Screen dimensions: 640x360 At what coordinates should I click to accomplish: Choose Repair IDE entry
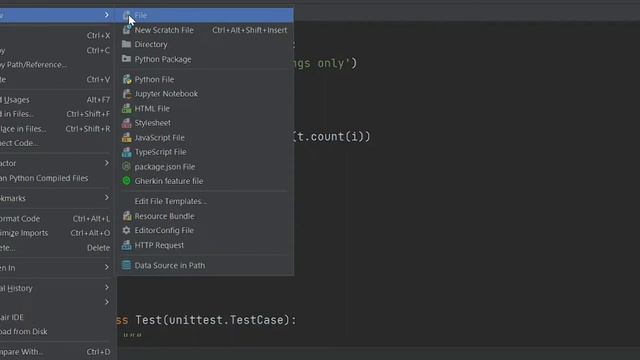(57, 317)
